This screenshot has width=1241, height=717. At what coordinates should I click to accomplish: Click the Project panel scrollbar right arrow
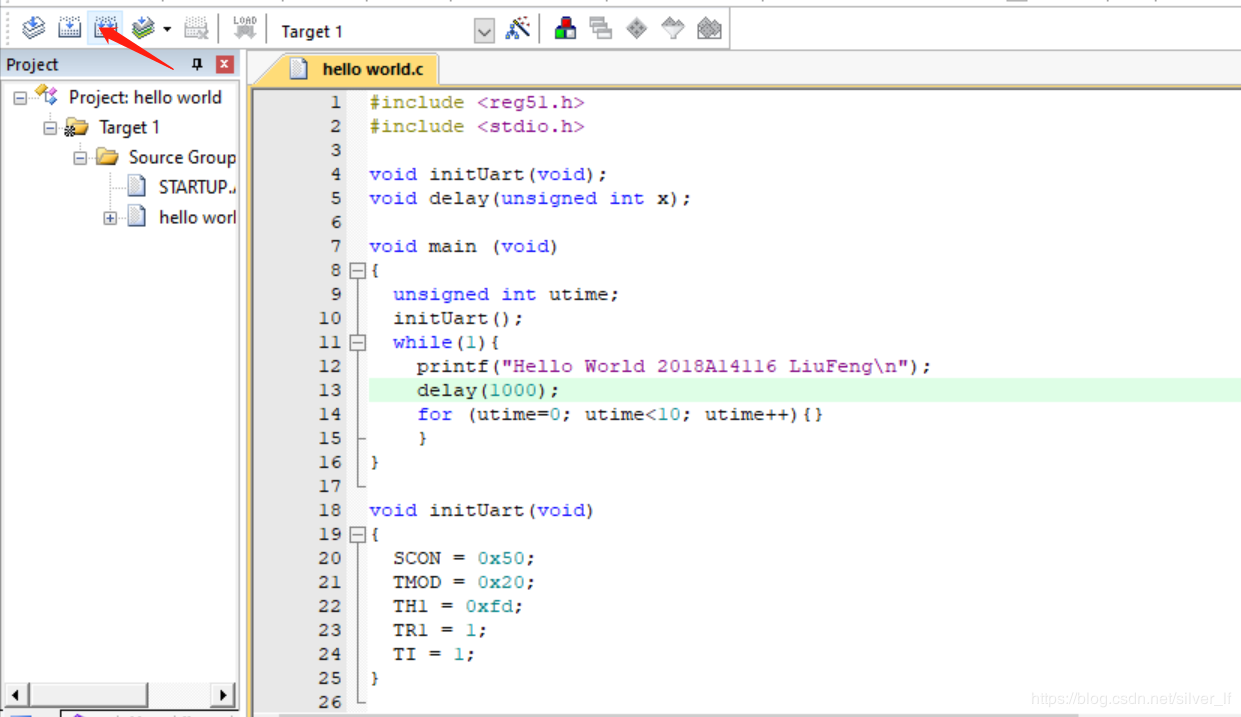224,694
